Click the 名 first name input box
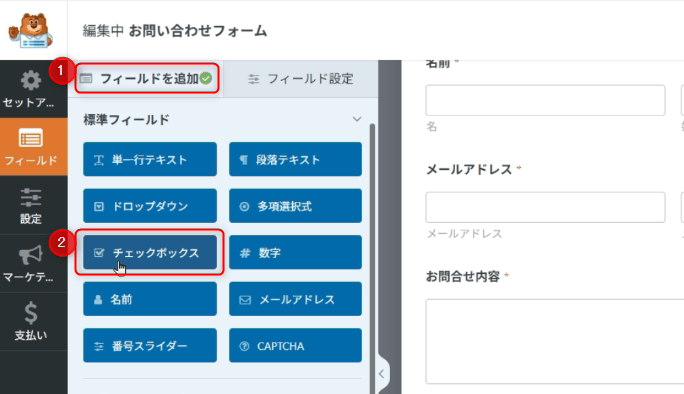The height and width of the screenshot is (394, 684). click(x=545, y=100)
